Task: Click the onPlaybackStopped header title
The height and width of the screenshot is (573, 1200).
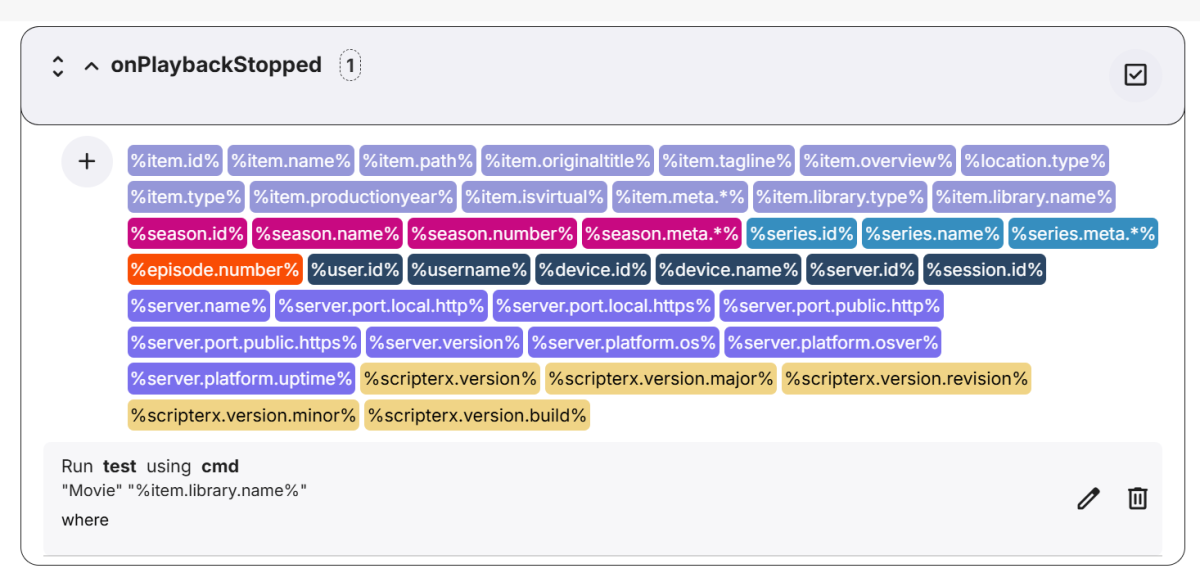Action: (216, 65)
